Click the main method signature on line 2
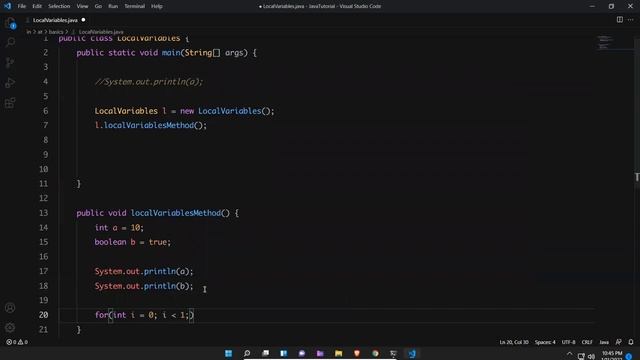The height and width of the screenshot is (360, 640). tap(167, 53)
